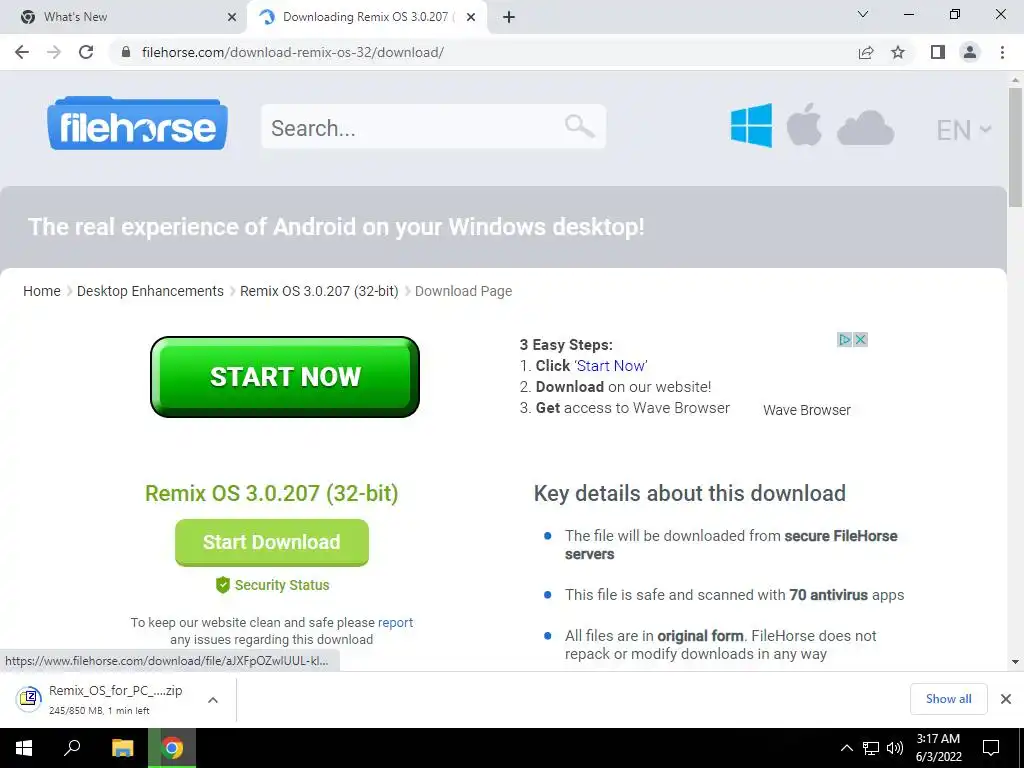
Task: Bookmark this page with star icon
Action: point(898,52)
